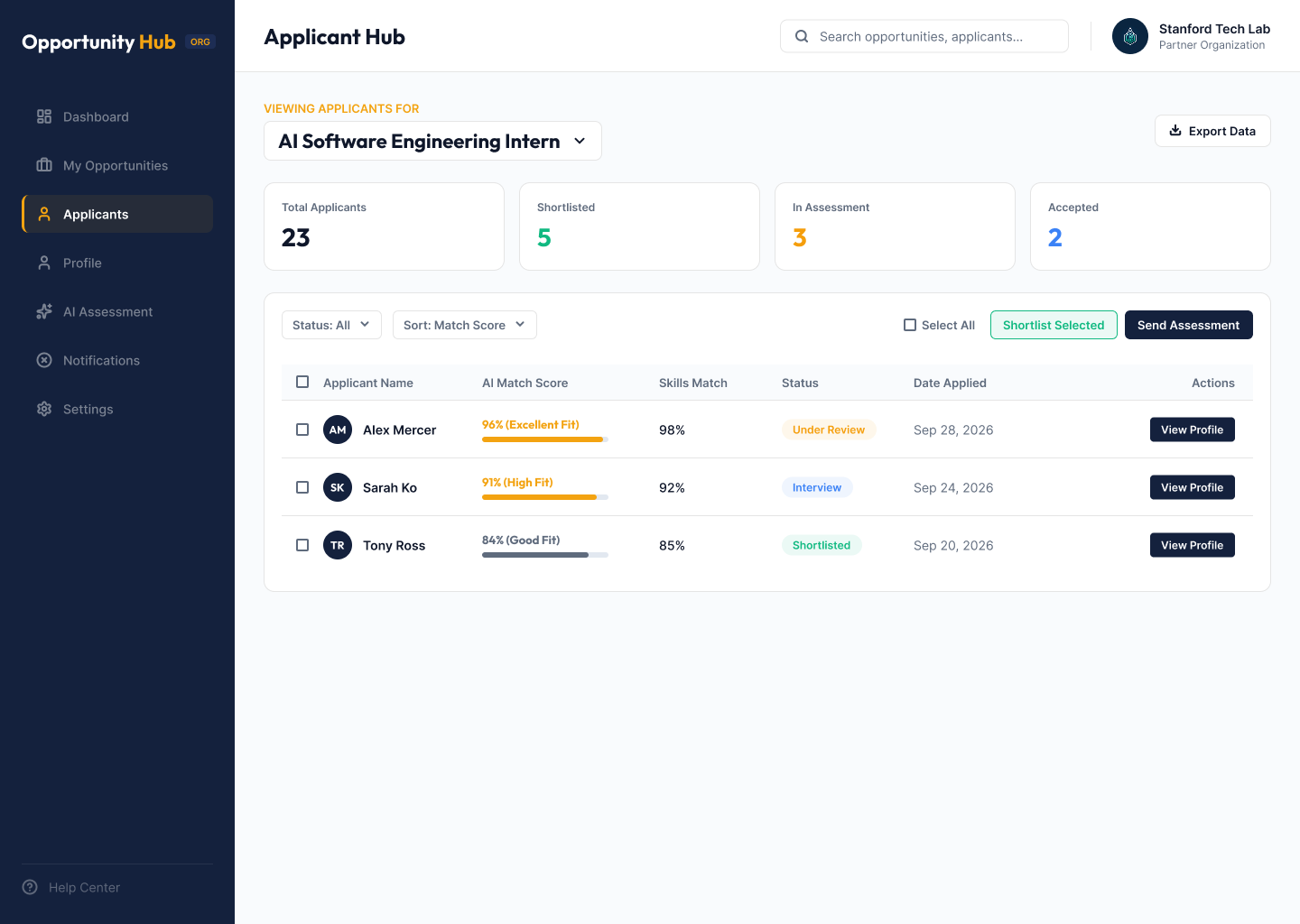Screen dimensions: 1300x924
Task: Click the search magnifier icon
Action: tap(802, 36)
